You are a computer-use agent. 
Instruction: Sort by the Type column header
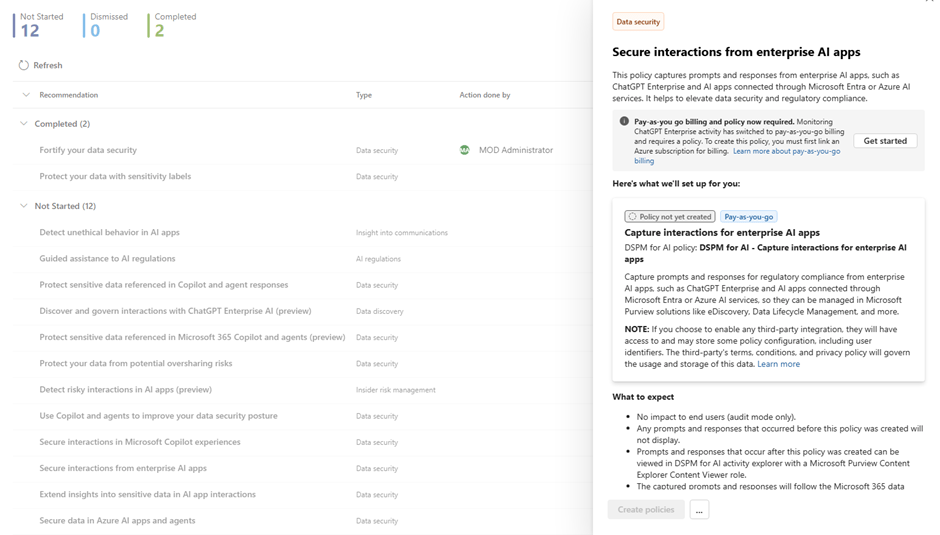pyautogui.click(x=364, y=95)
